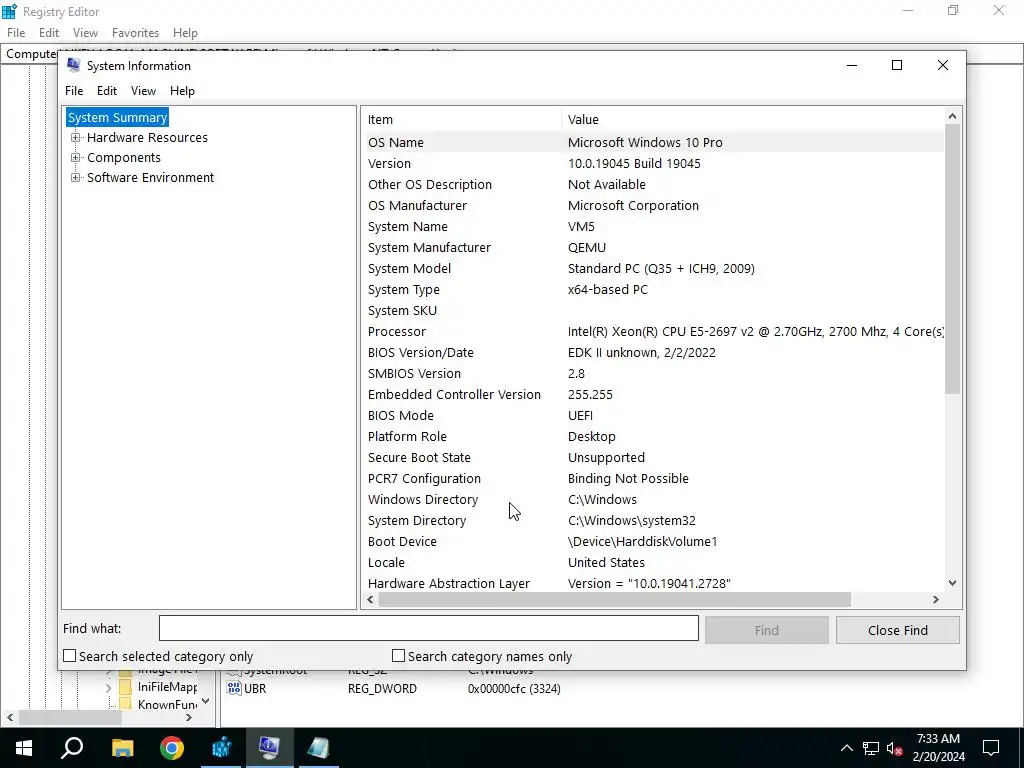The image size is (1024, 768).
Task: Select Software Environment label in tree
Action: (150, 178)
